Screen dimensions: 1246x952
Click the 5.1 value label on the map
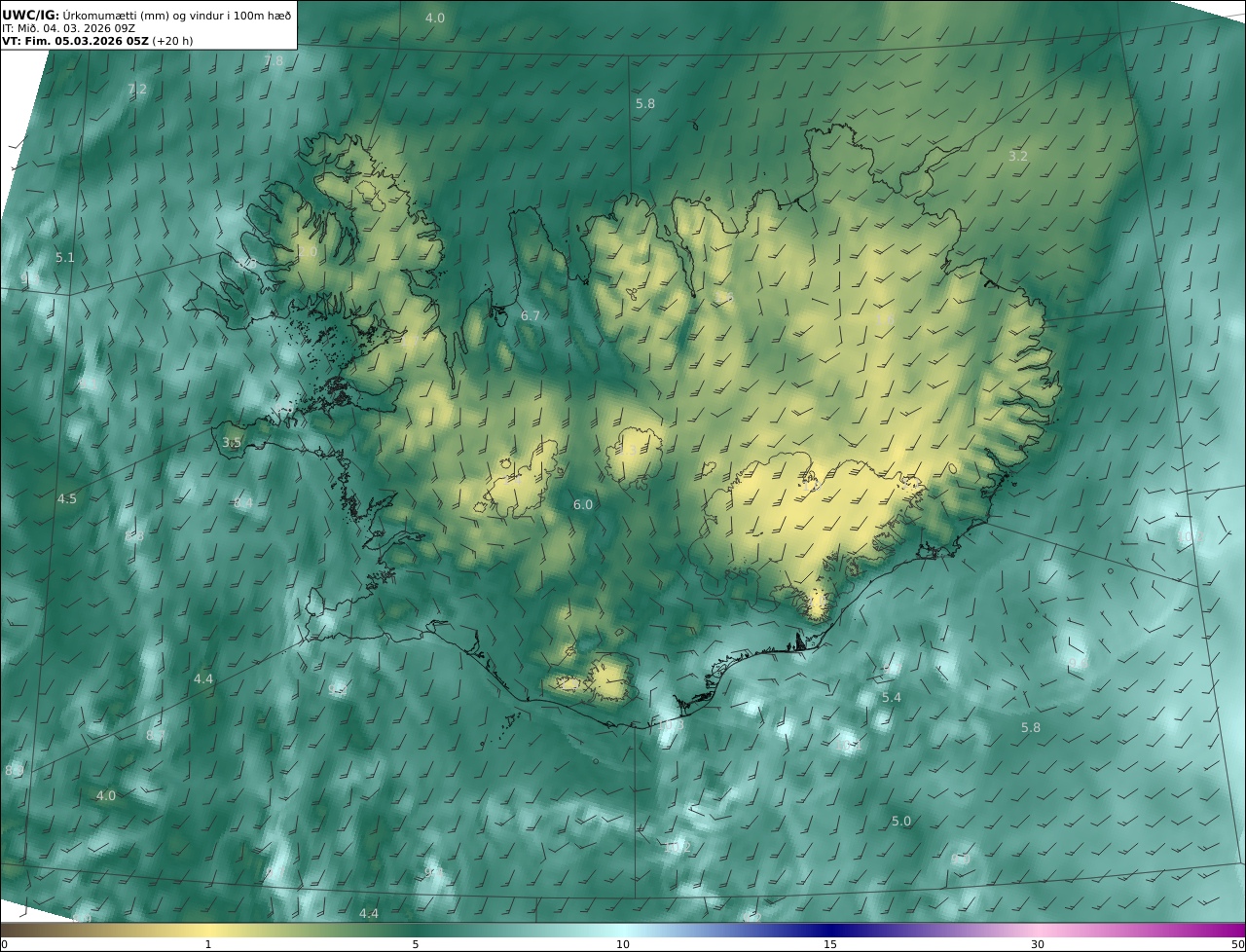(x=64, y=257)
